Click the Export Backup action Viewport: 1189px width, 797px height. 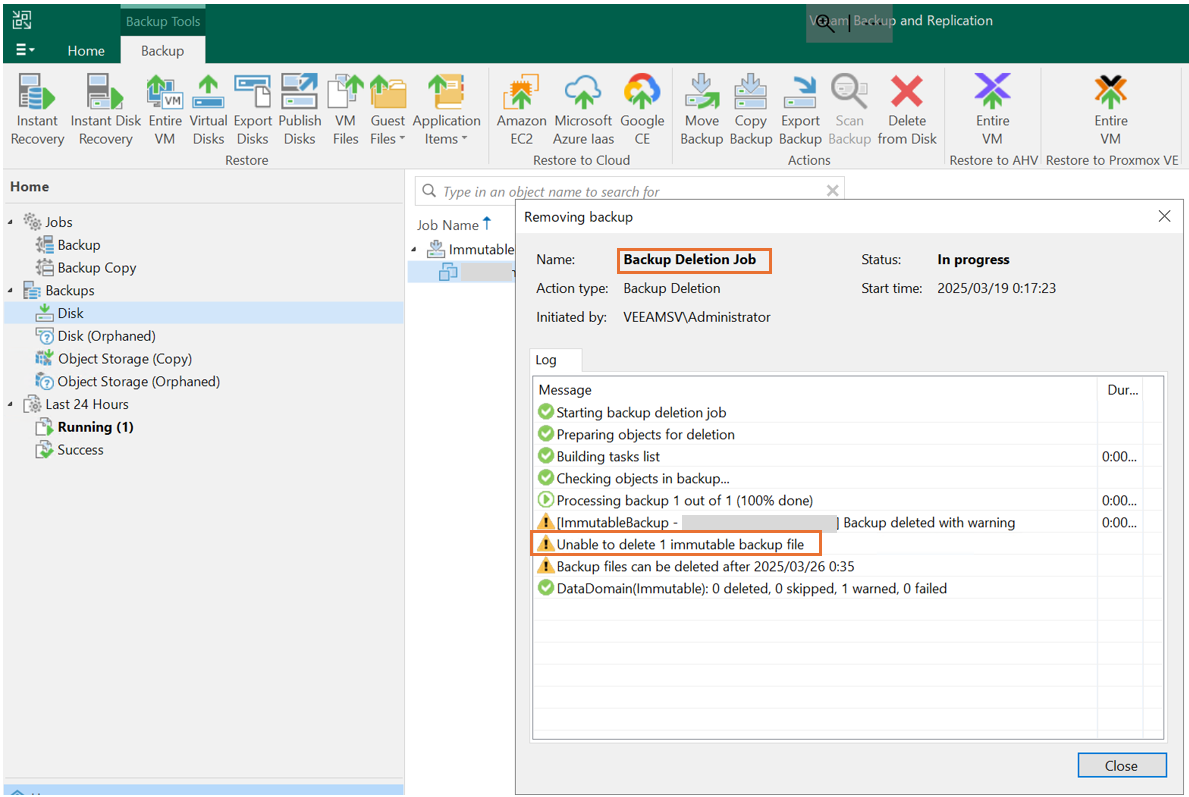[x=800, y=110]
